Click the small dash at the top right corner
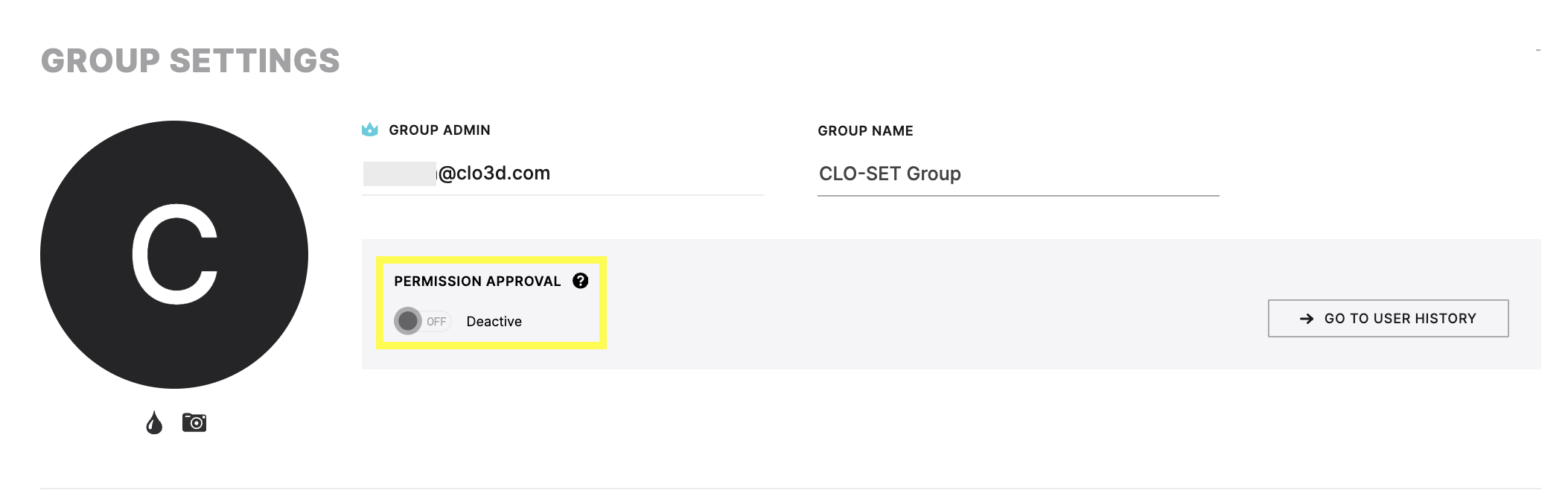This screenshot has height=499, width=1568. tap(1537, 50)
